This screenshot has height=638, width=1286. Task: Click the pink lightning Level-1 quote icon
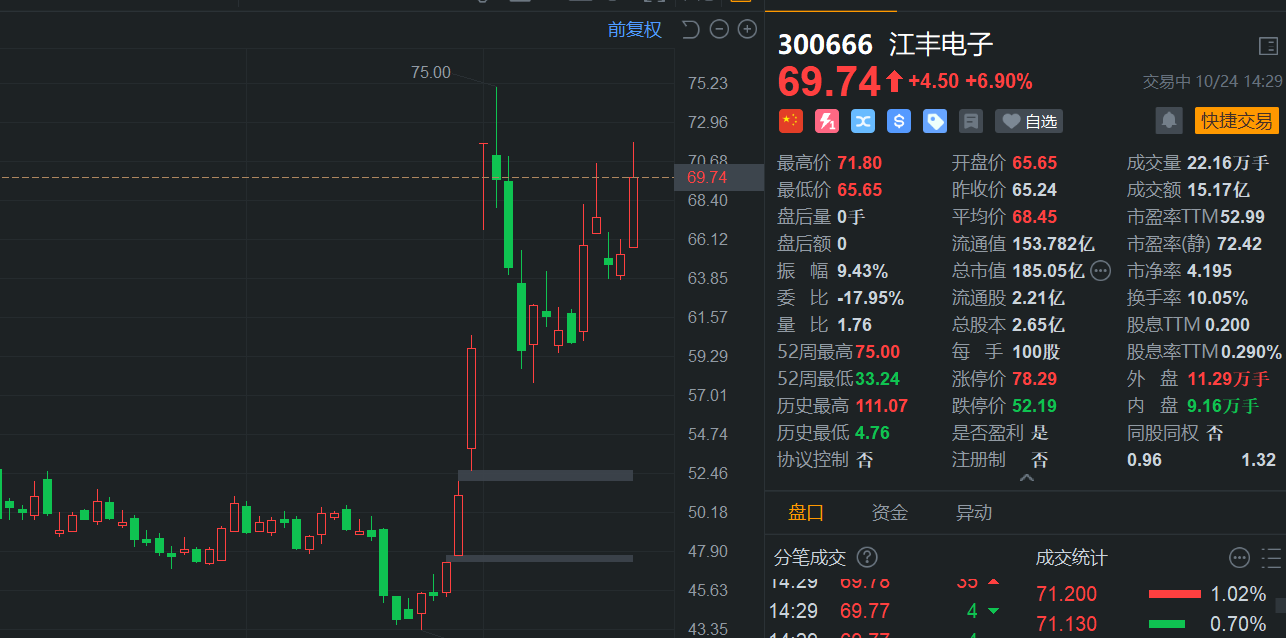tap(827, 121)
